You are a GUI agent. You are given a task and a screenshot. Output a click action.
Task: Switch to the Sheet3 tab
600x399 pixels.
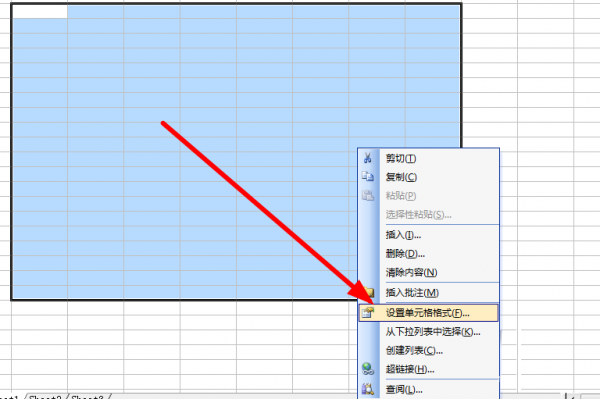pos(88,397)
